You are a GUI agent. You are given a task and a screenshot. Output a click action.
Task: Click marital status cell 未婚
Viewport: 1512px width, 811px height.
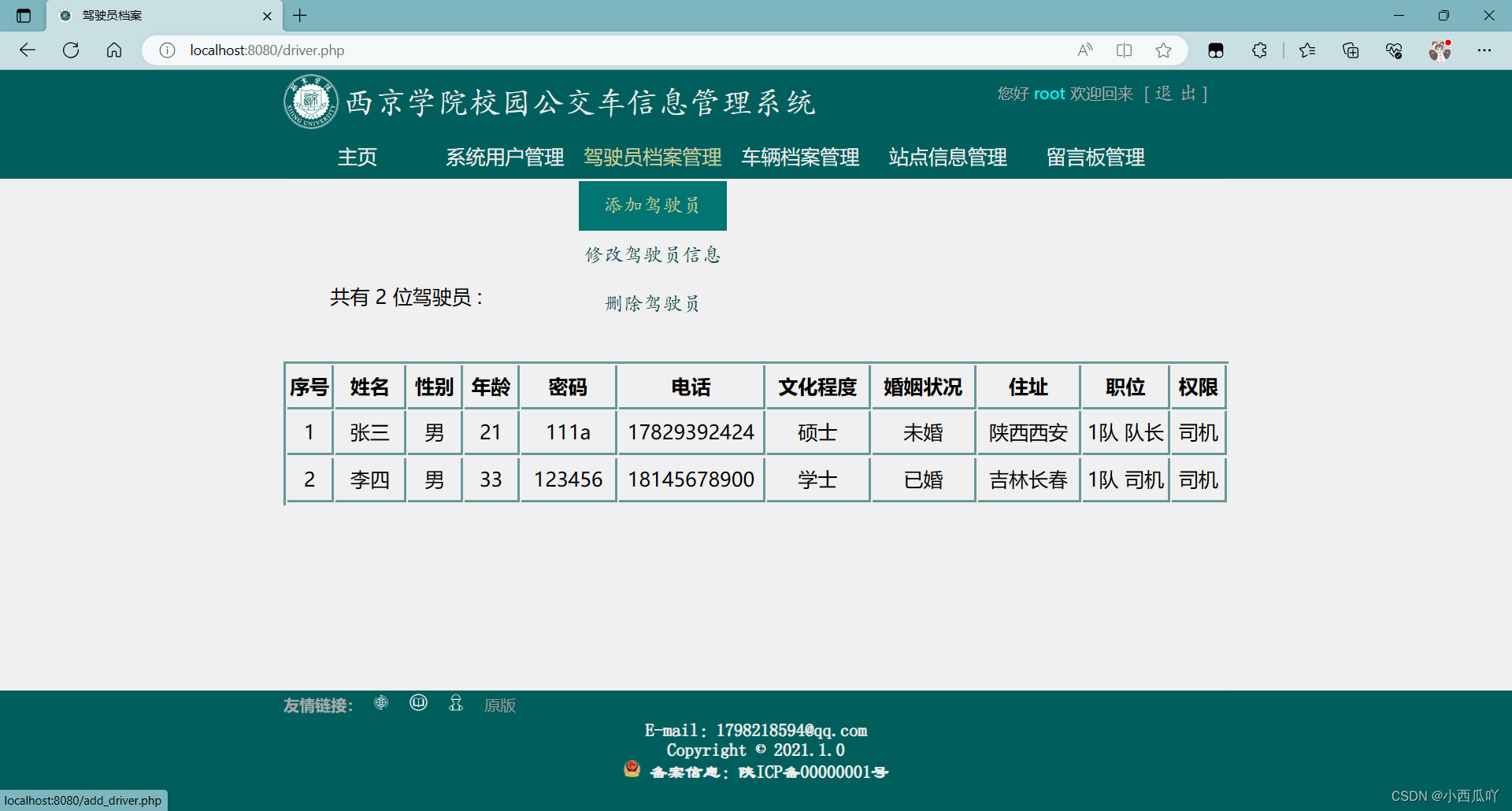pos(923,432)
